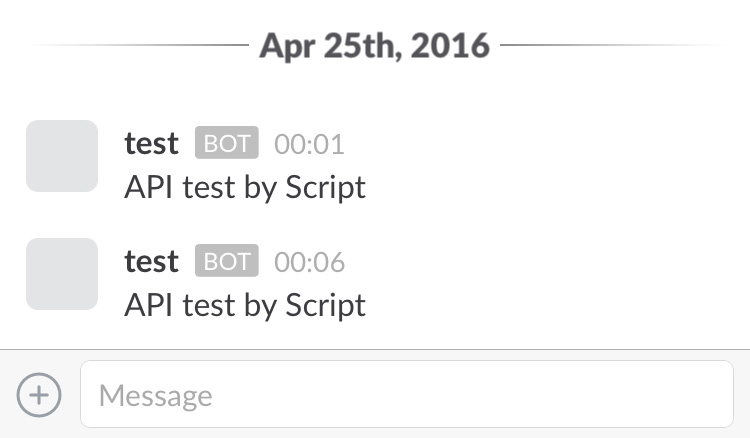
Task: Open the 00:01 timestamp link
Action: coord(309,144)
